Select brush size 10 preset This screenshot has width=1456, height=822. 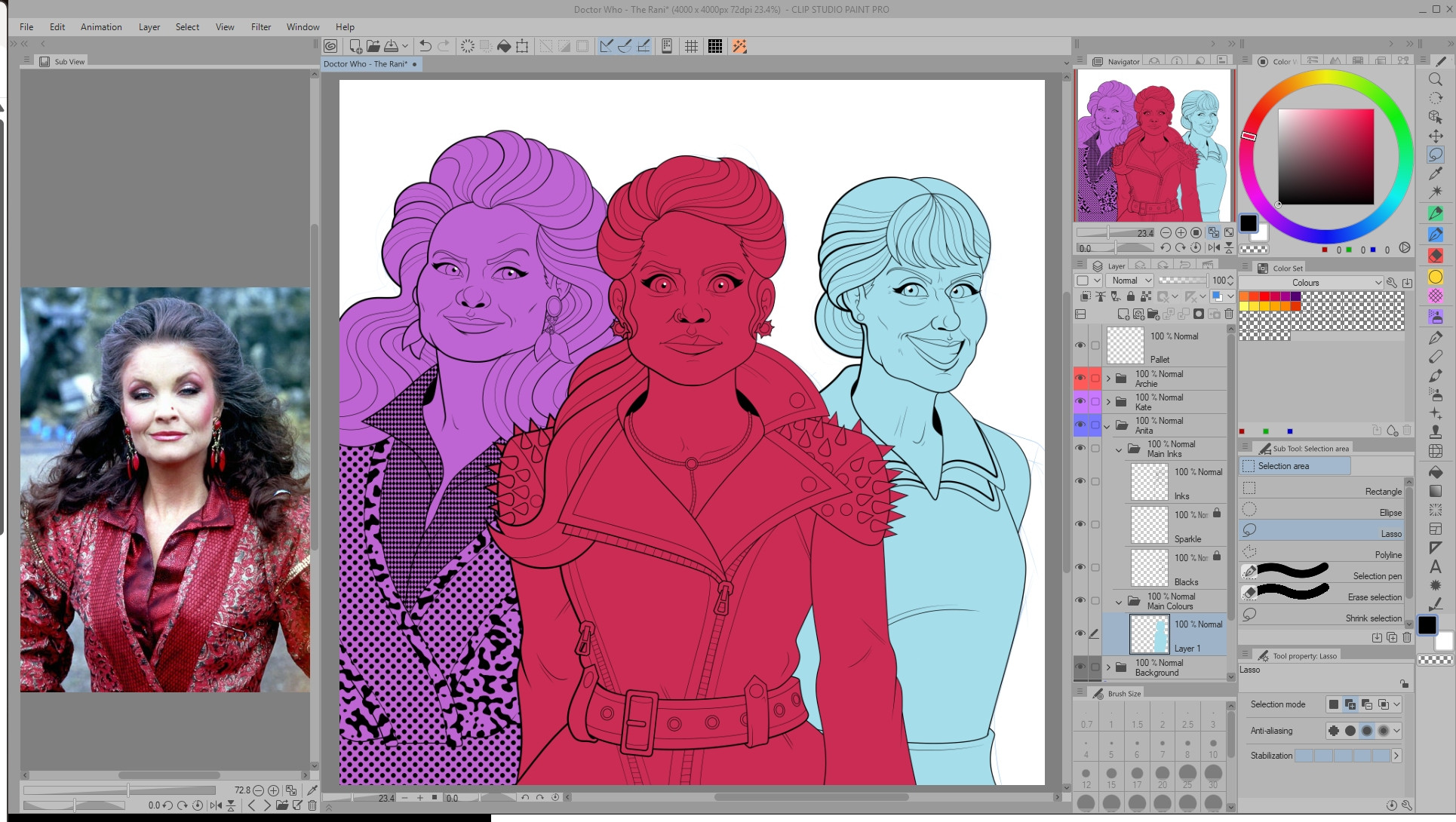pos(1213,748)
